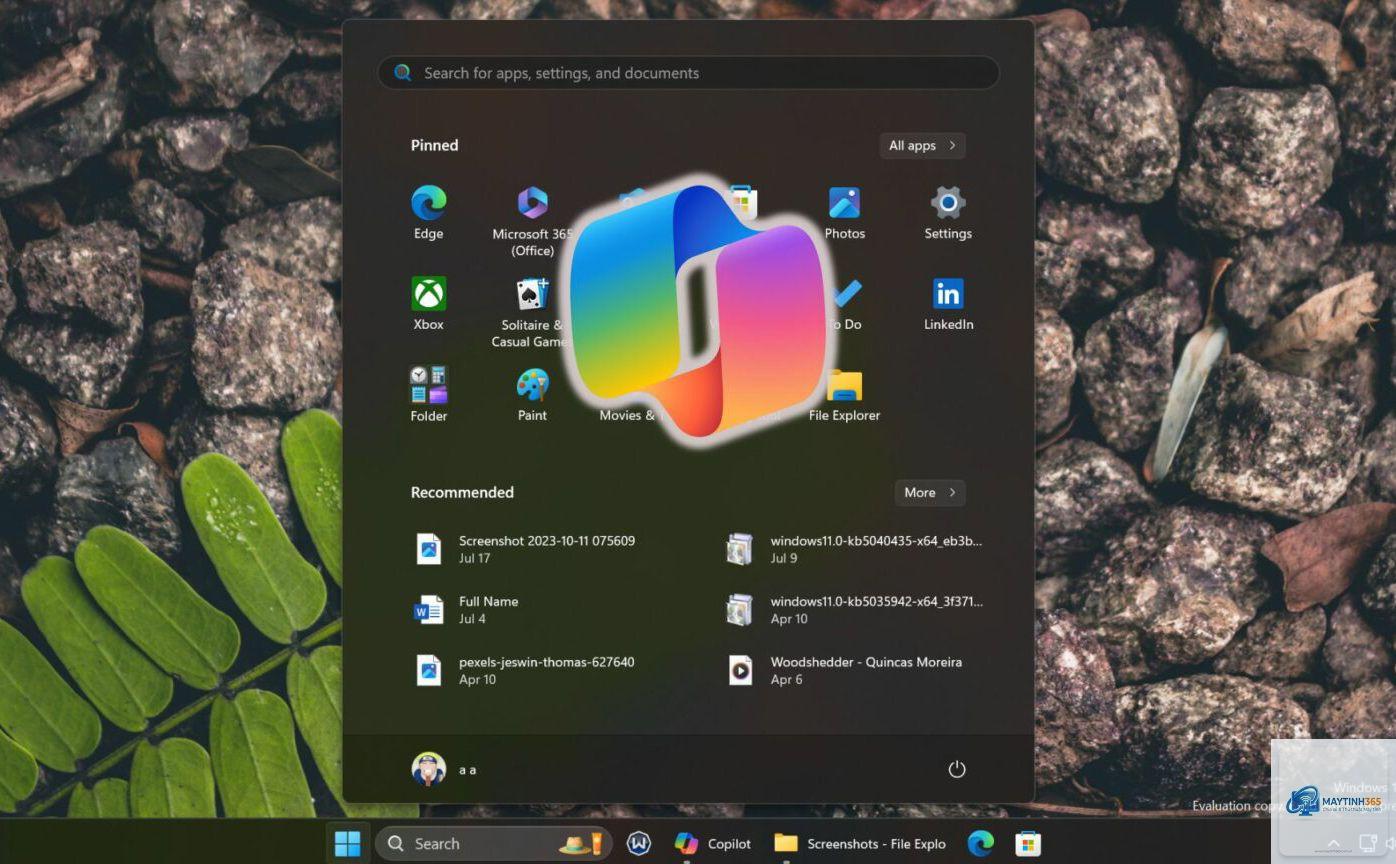Click the taskbar Search box

pos(494,844)
